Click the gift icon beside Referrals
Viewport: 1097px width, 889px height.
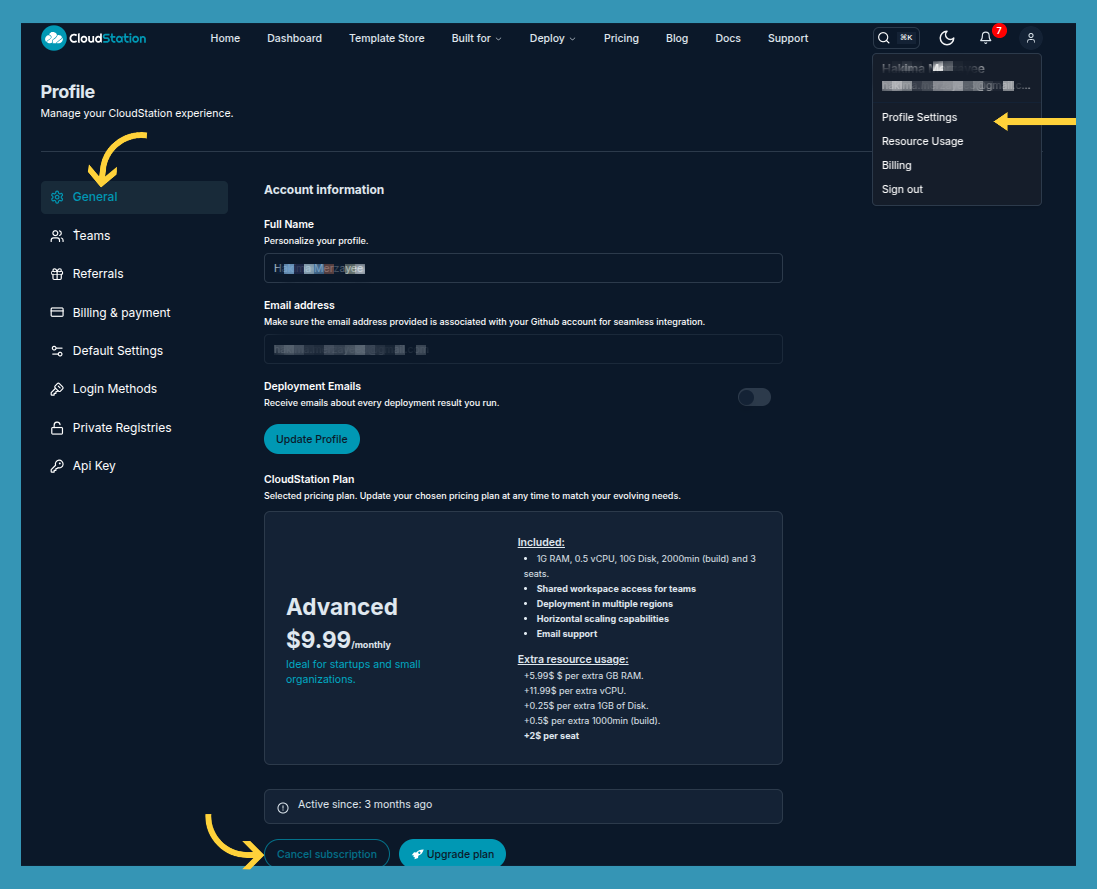tap(57, 274)
